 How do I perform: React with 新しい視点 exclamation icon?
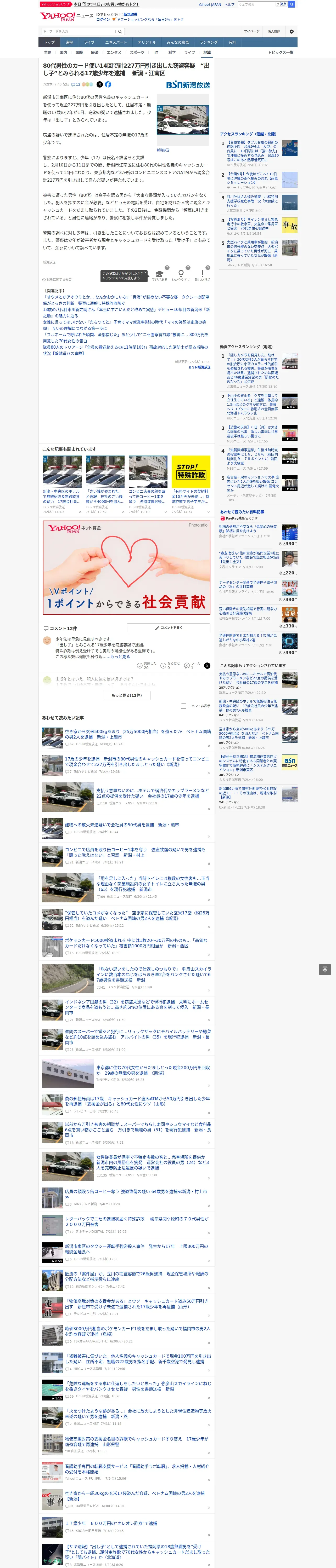pyautogui.click(x=203, y=274)
